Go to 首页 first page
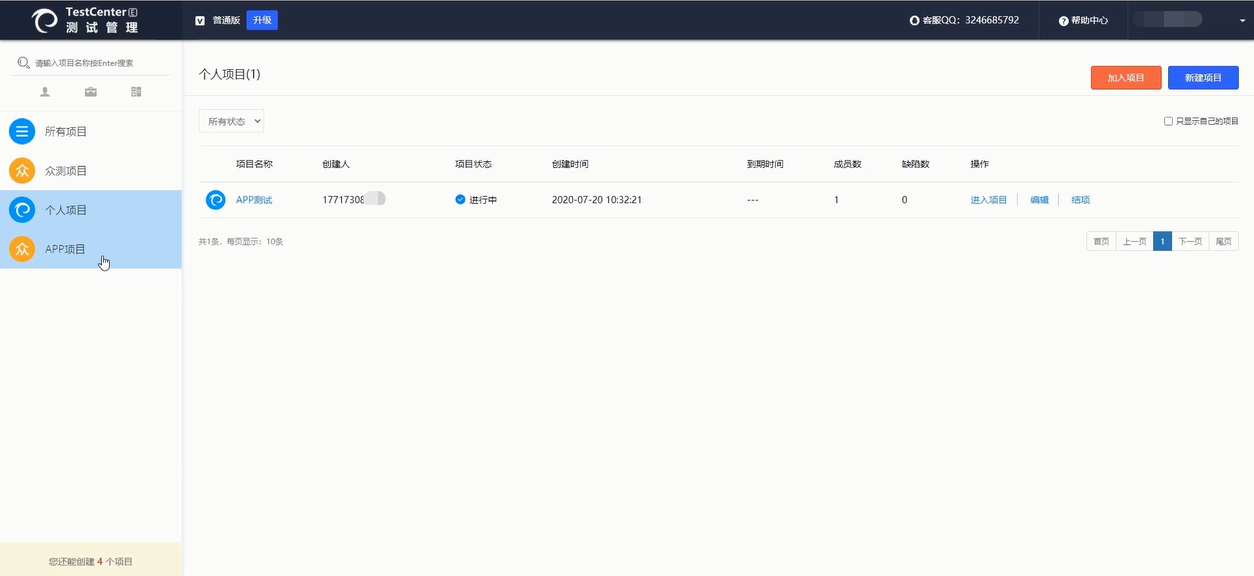The width and height of the screenshot is (1254, 576). [x=1101, y=241]
